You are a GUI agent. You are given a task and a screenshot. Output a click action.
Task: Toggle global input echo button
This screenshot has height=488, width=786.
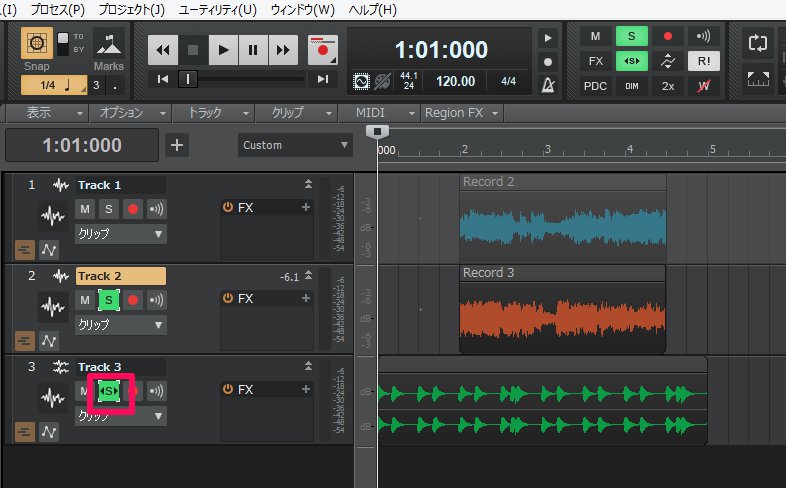pos(704,36)
